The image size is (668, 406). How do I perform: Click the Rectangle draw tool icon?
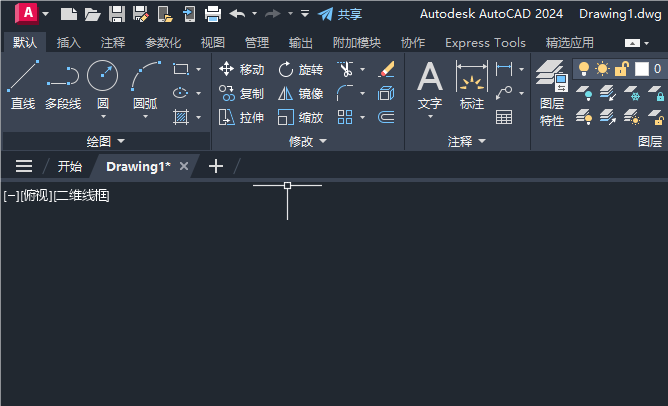tap(181, 69)
